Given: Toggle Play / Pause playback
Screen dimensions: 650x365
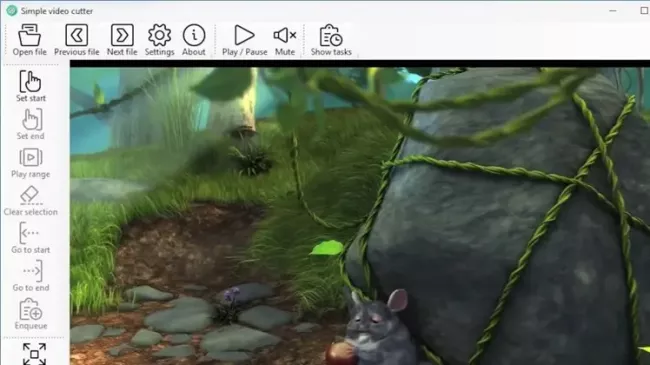Looking at the screenshot, I should point(245,40).
